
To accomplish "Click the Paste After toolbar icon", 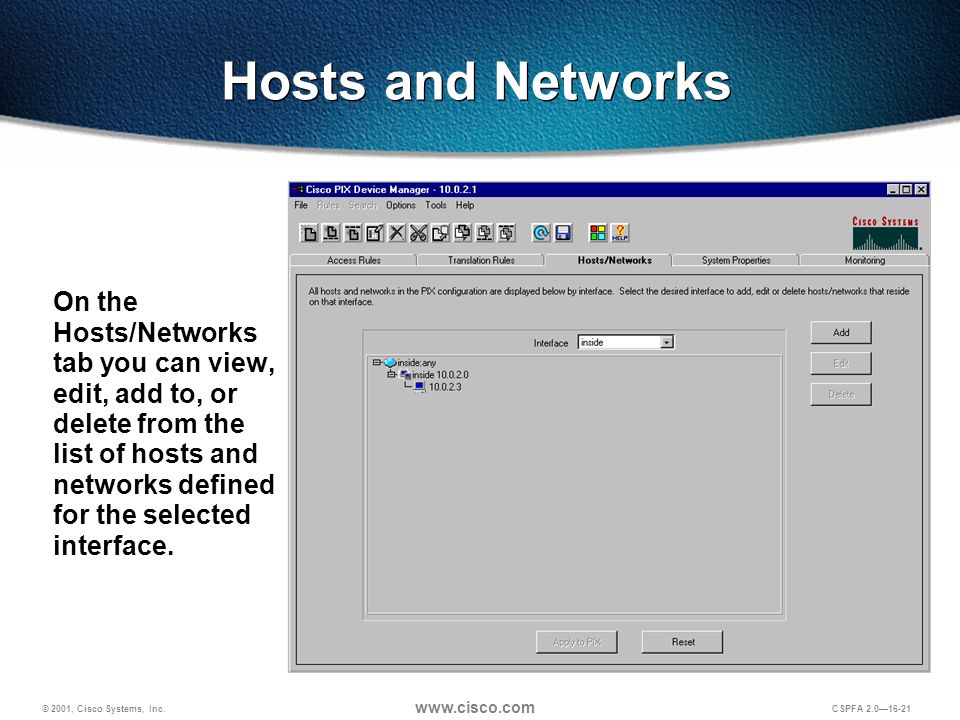I will coord(506,233).
